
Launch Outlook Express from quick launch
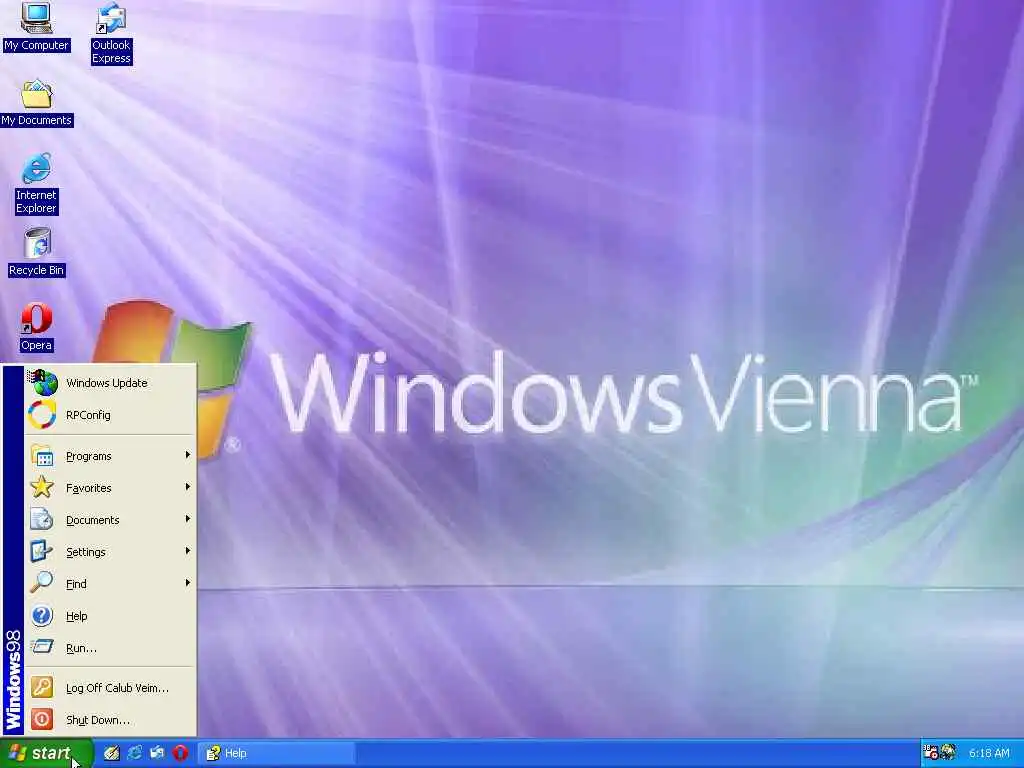pyautogui.click(x=157, y=753)
